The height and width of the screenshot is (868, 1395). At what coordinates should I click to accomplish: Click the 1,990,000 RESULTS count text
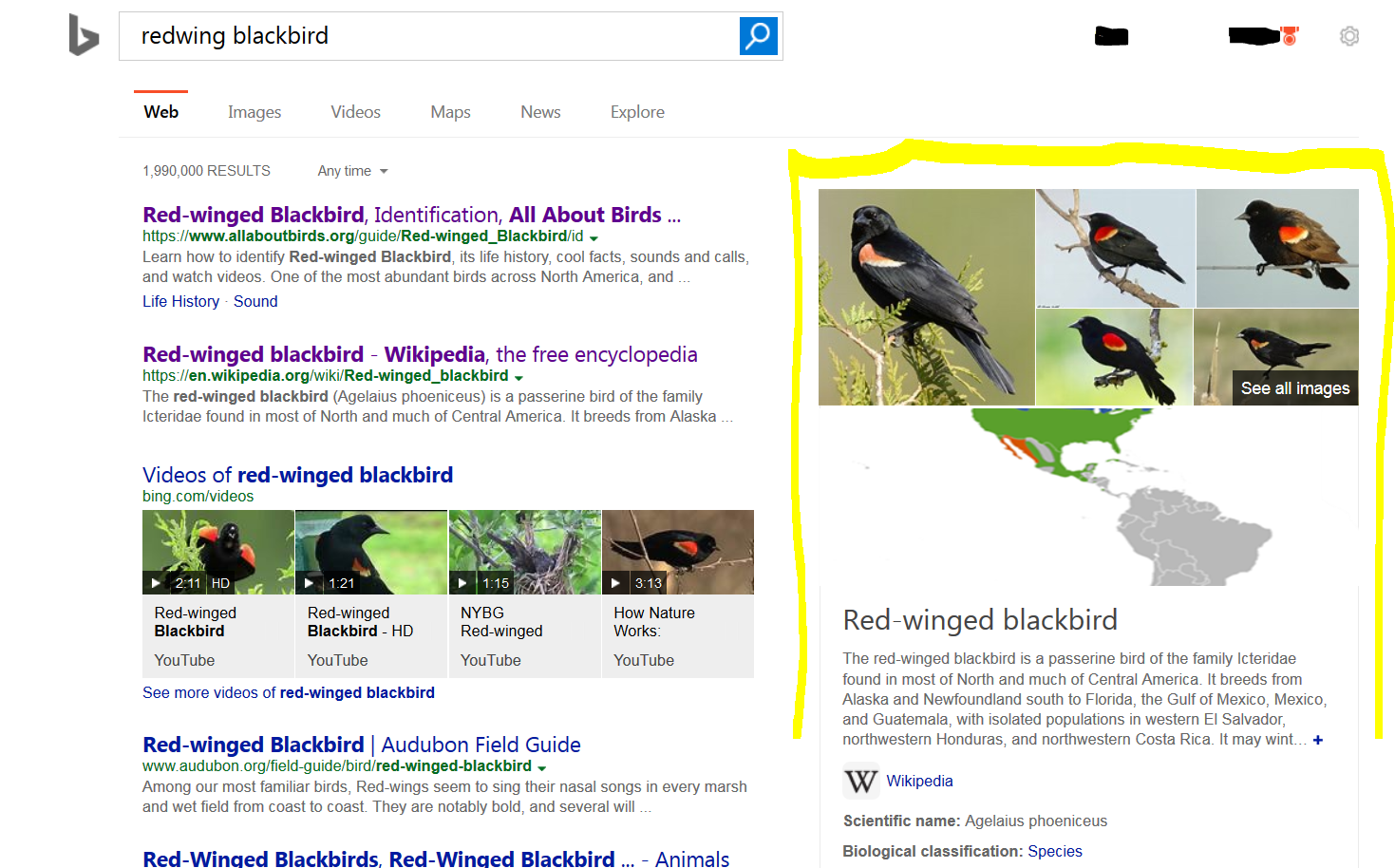(x=206, y=171)
